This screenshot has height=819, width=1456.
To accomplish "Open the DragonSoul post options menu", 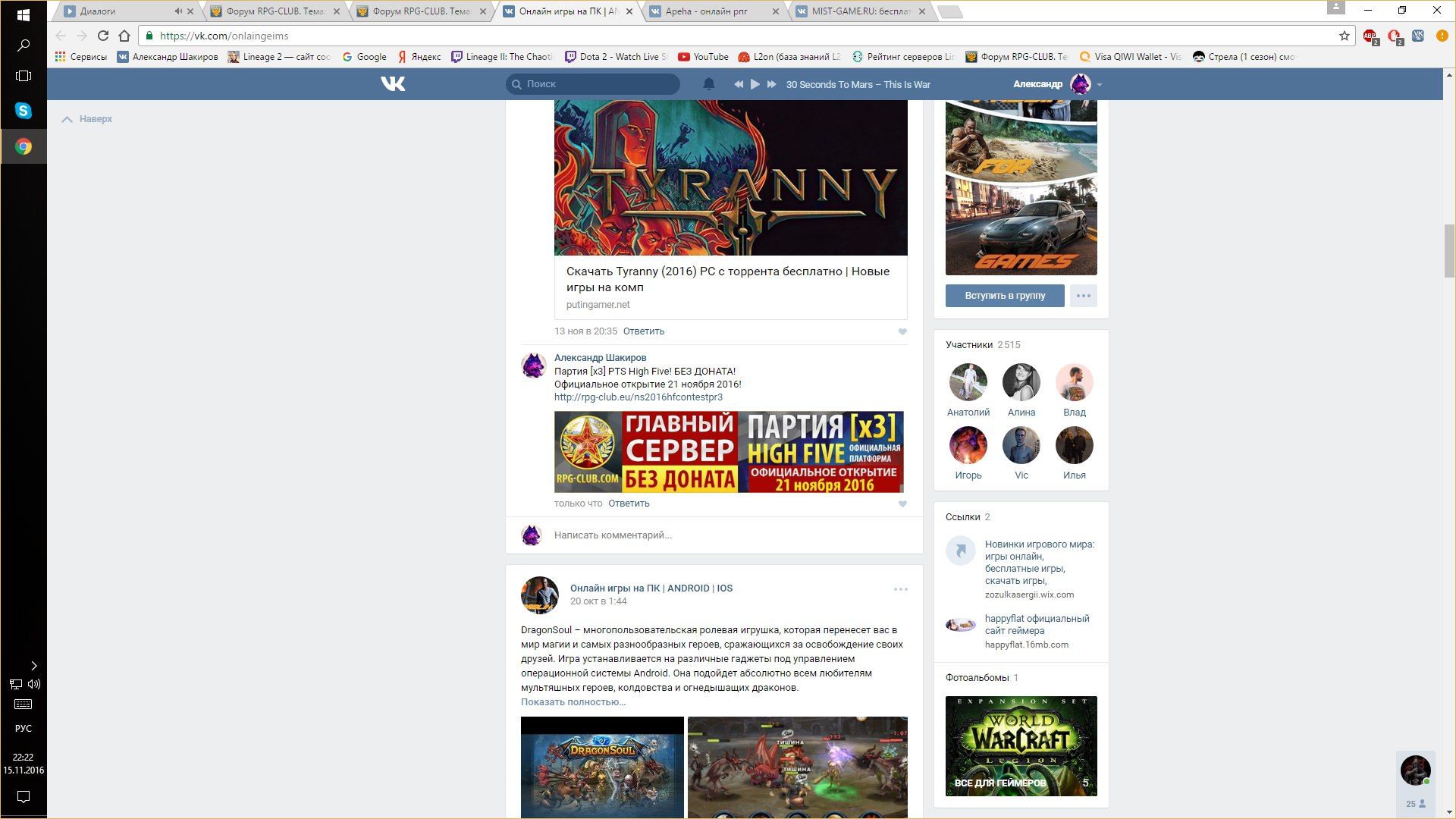I will tap(900, 589).
